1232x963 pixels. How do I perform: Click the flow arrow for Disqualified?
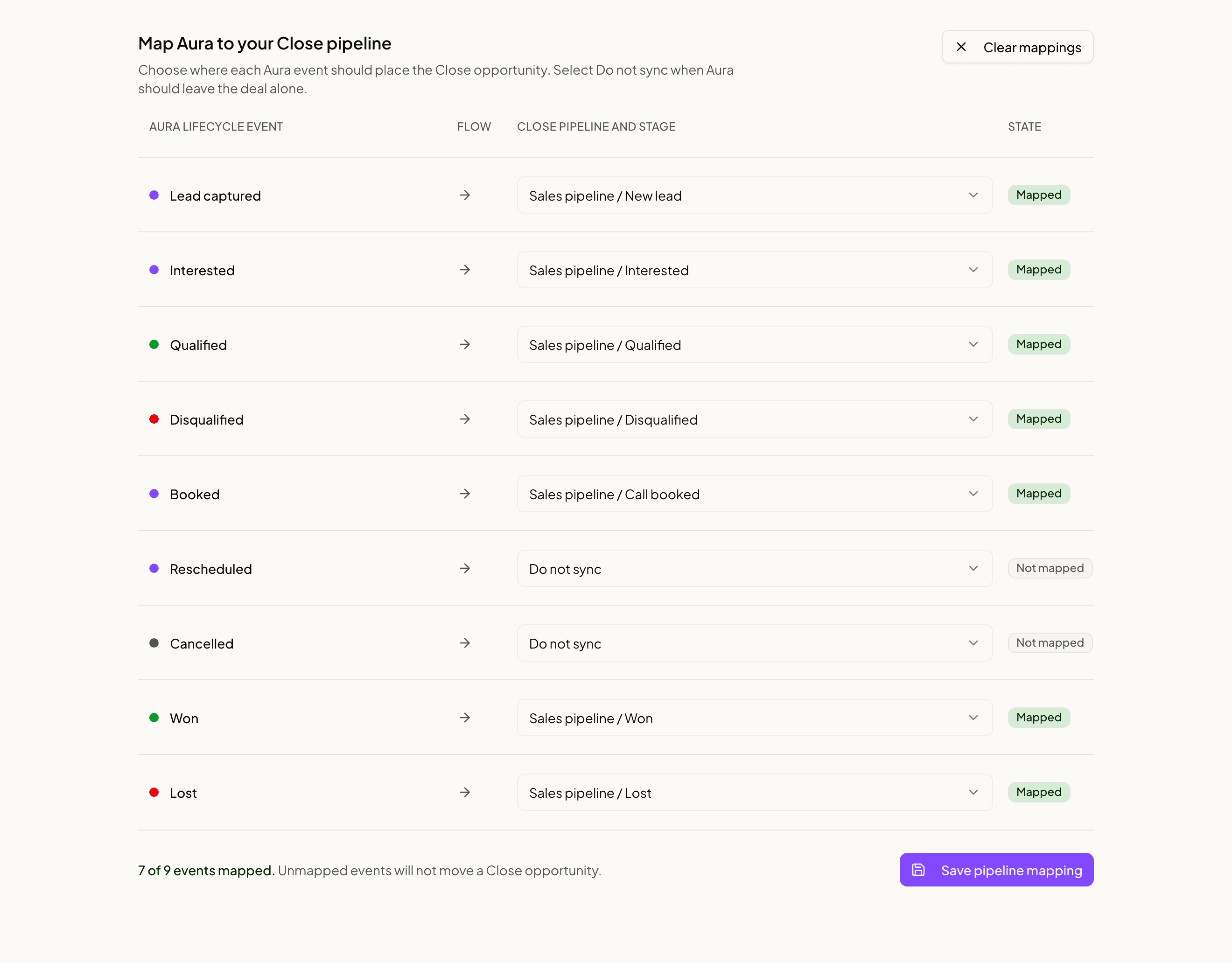[465, 419]
